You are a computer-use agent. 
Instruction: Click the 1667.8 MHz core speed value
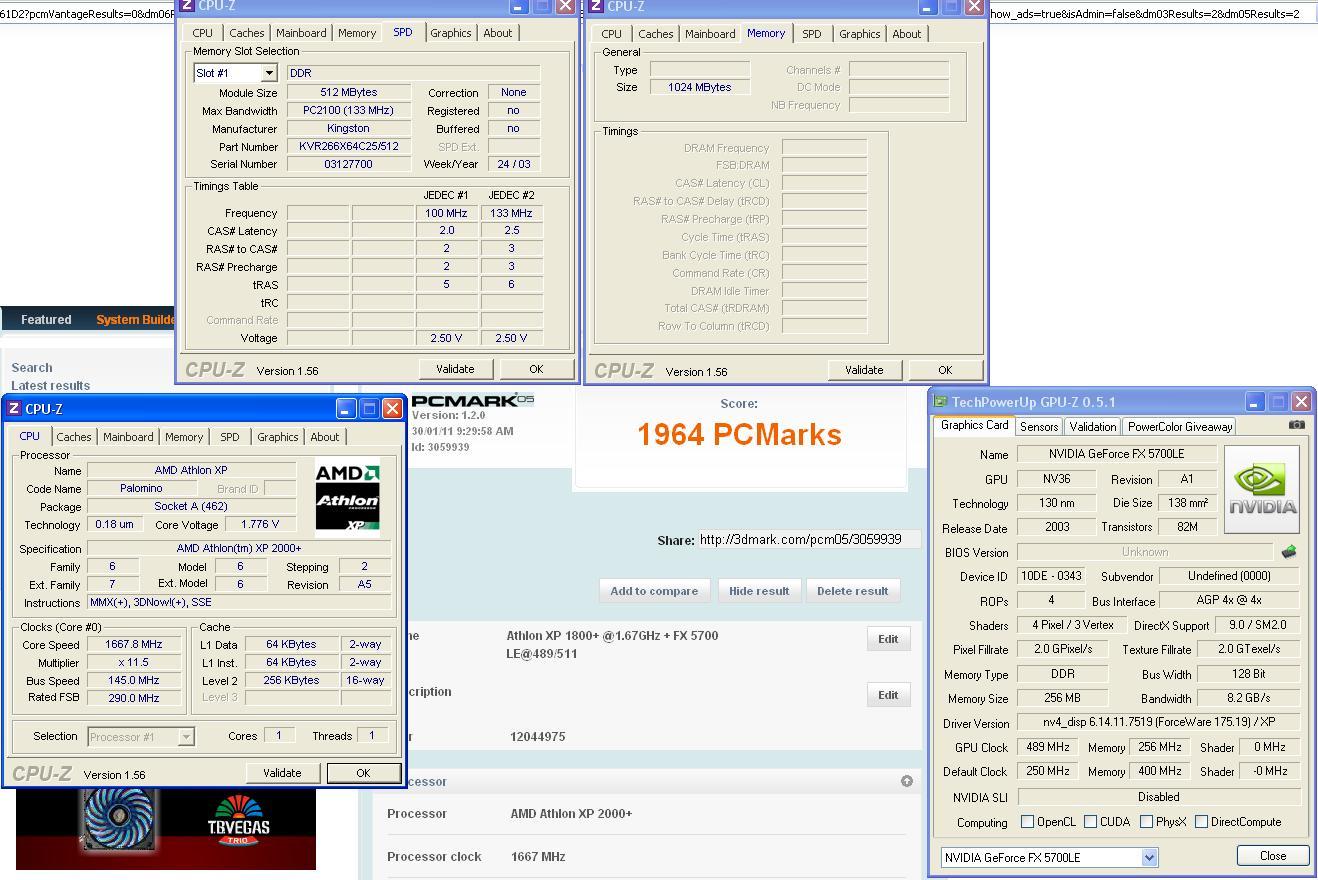pyautogui.click(x=134, y=645)
